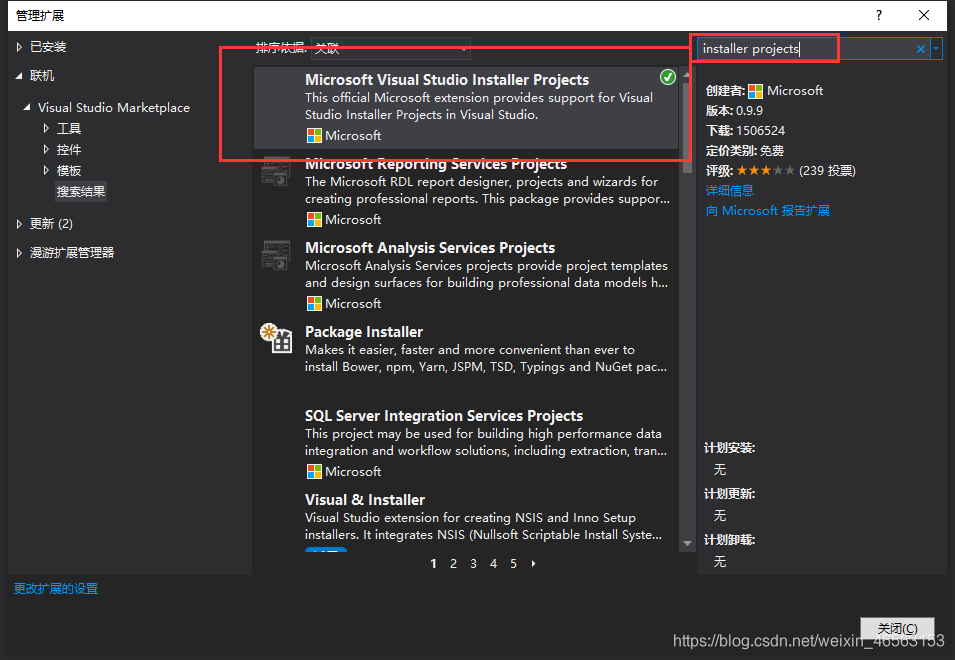Image resolution: width=955 pixels, height=660 pixels.
Task: Click the Microsoft logo under Installer Projects
Action: tap(314, 136)
